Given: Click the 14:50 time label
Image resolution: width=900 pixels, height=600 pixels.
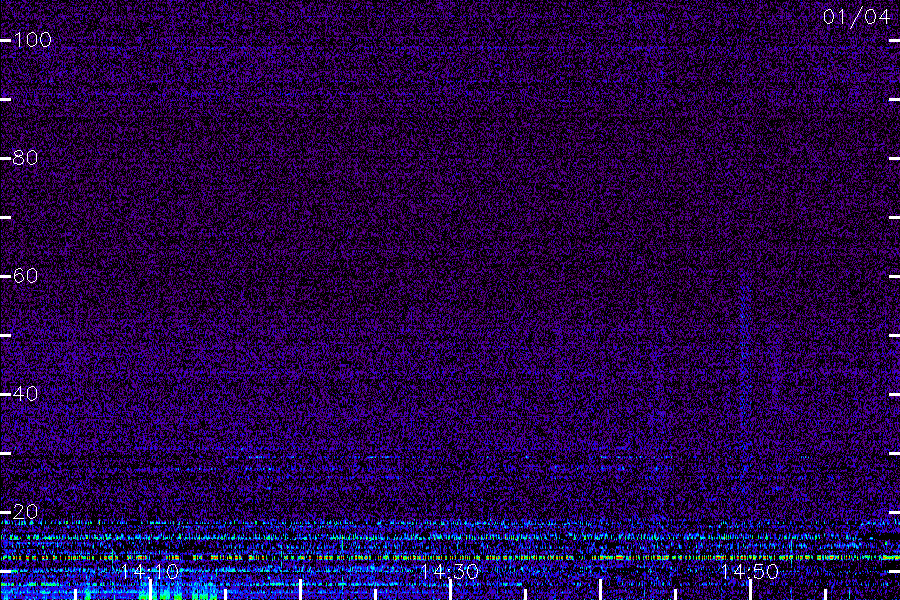Looking at the screenshot, I should [x=749, y=571].
